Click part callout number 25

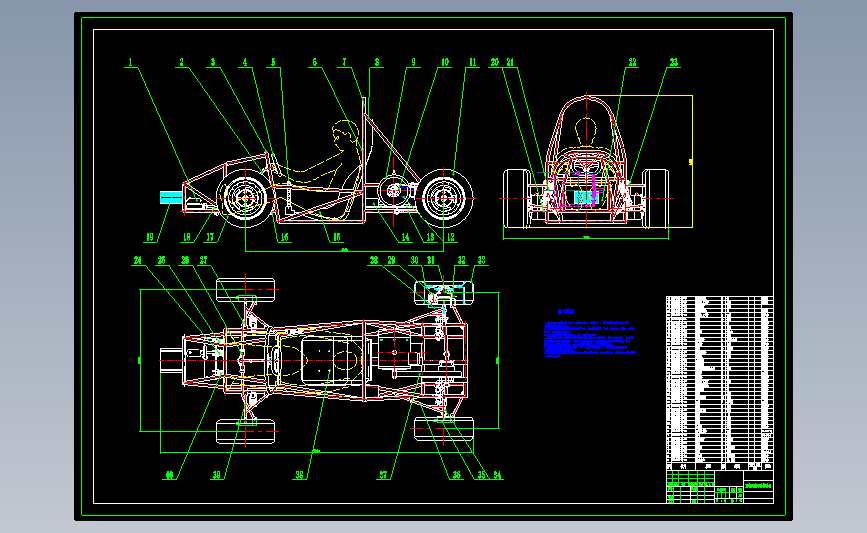[161, 260]
